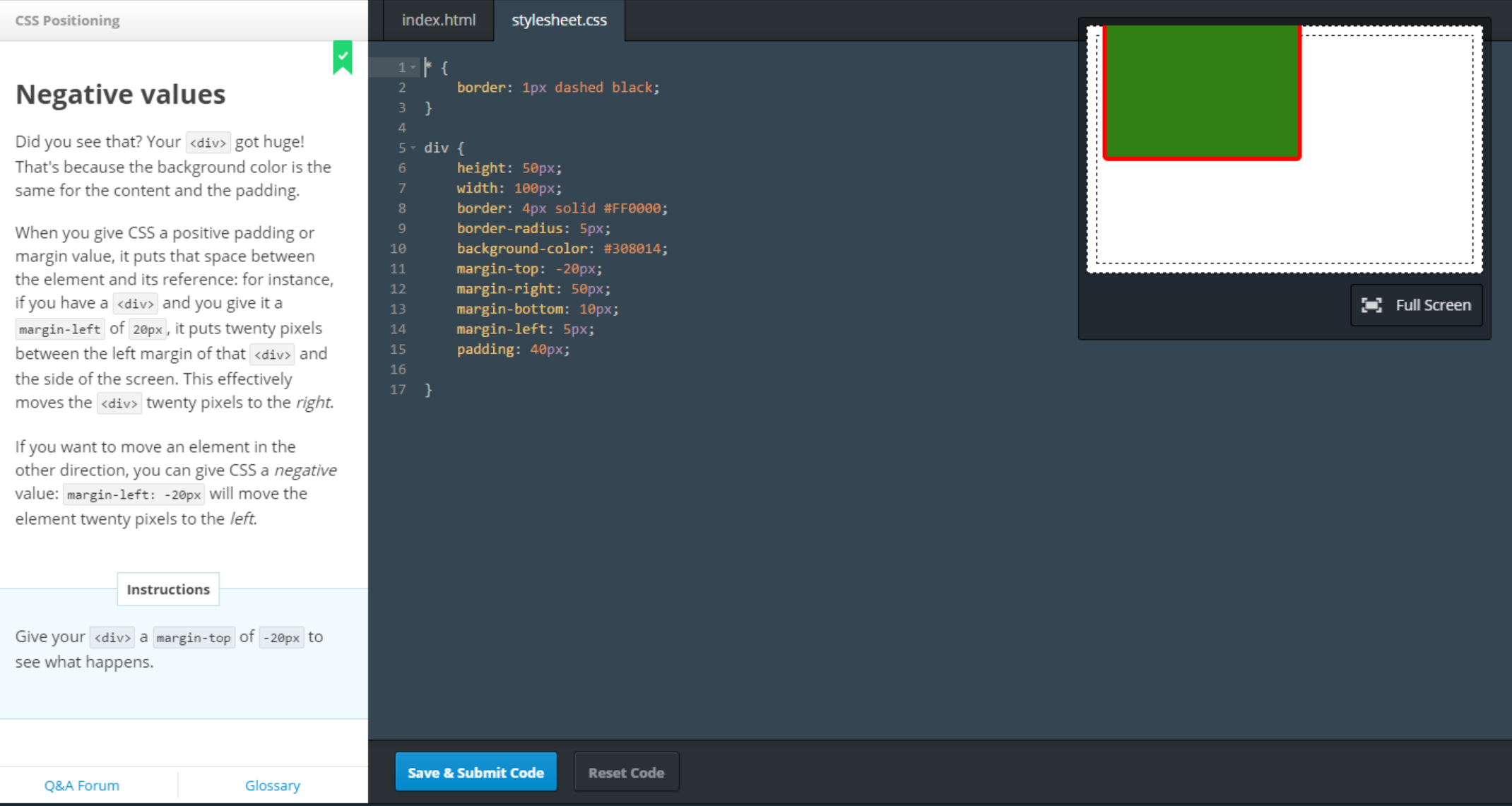This screenshot has width=1512, height=806.
Task: Collapse the div rule fold arrow
Action: [x=413, y=148]
